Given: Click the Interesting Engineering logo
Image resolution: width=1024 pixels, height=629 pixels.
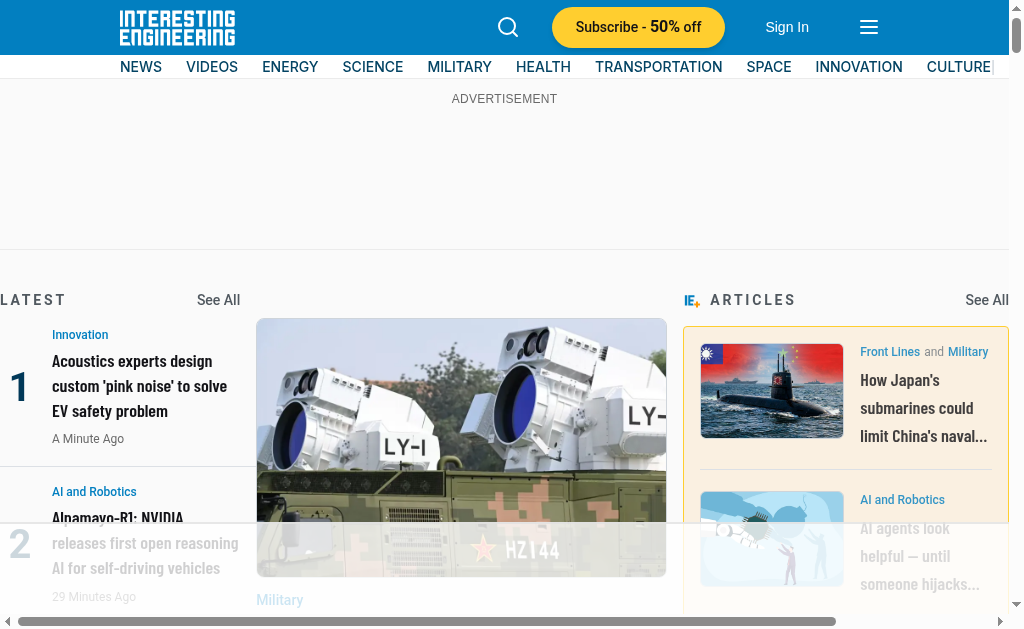Looking at the screenshot, I should coord(177,28).
